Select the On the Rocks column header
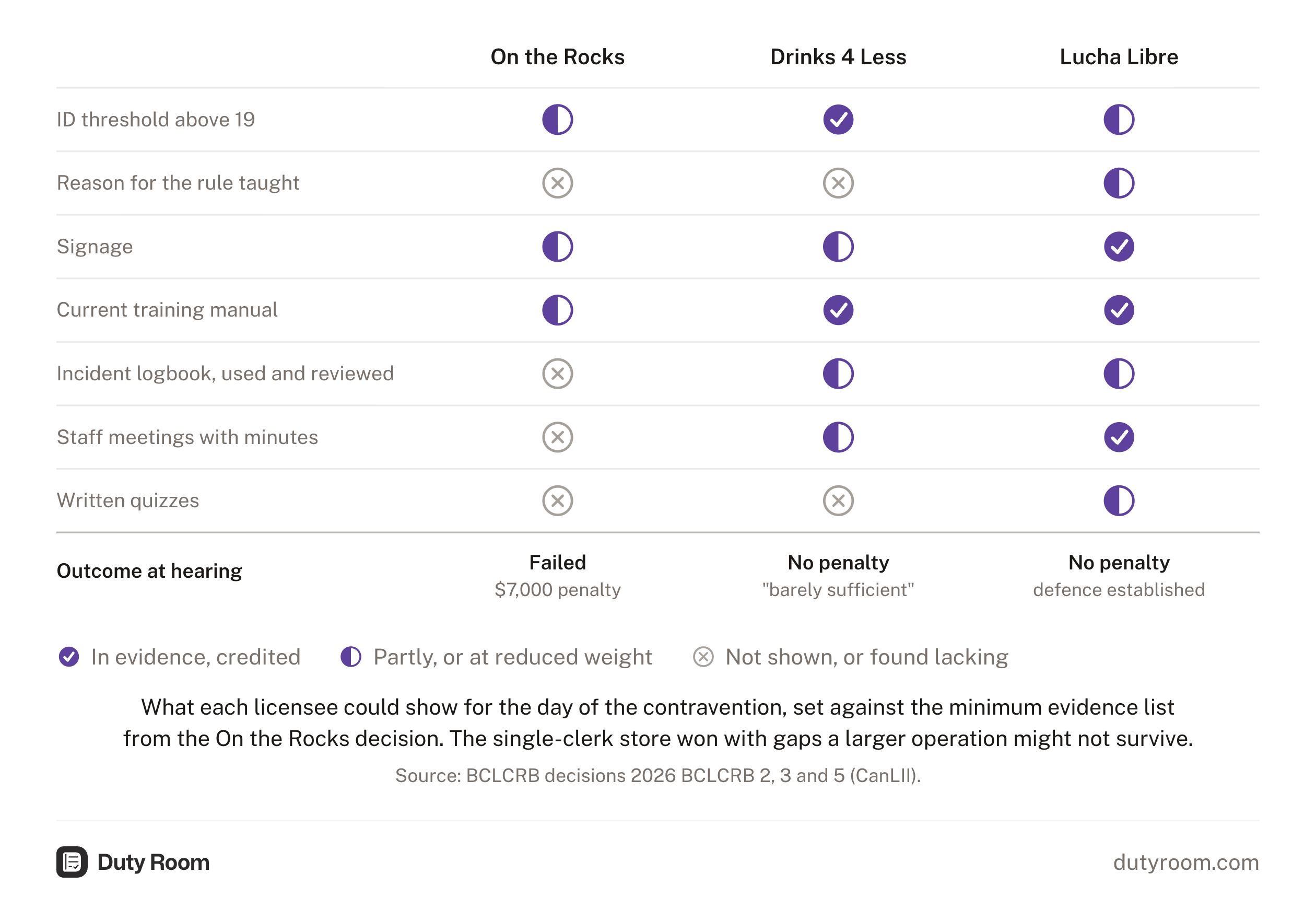This screenshot has height=909, width=1316. [557, 57]
